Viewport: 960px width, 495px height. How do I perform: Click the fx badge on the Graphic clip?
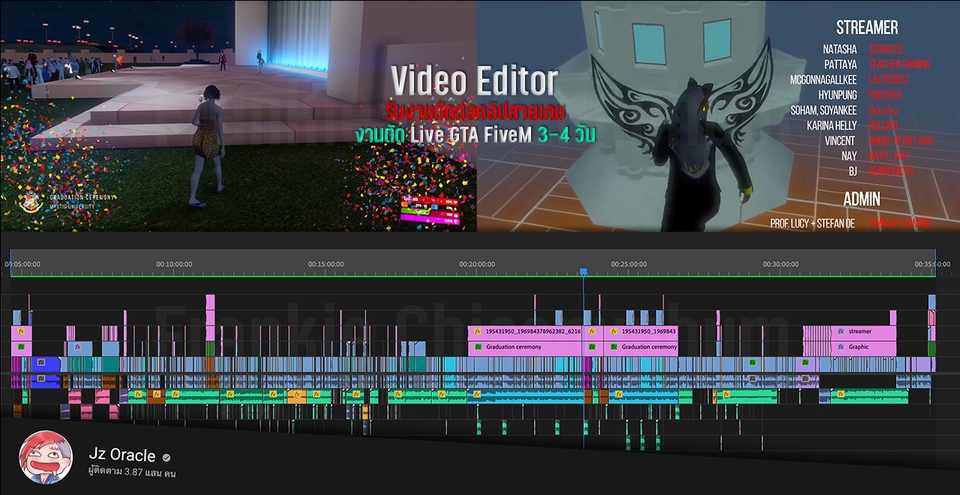pyautogui.click(x=840, y=347)
